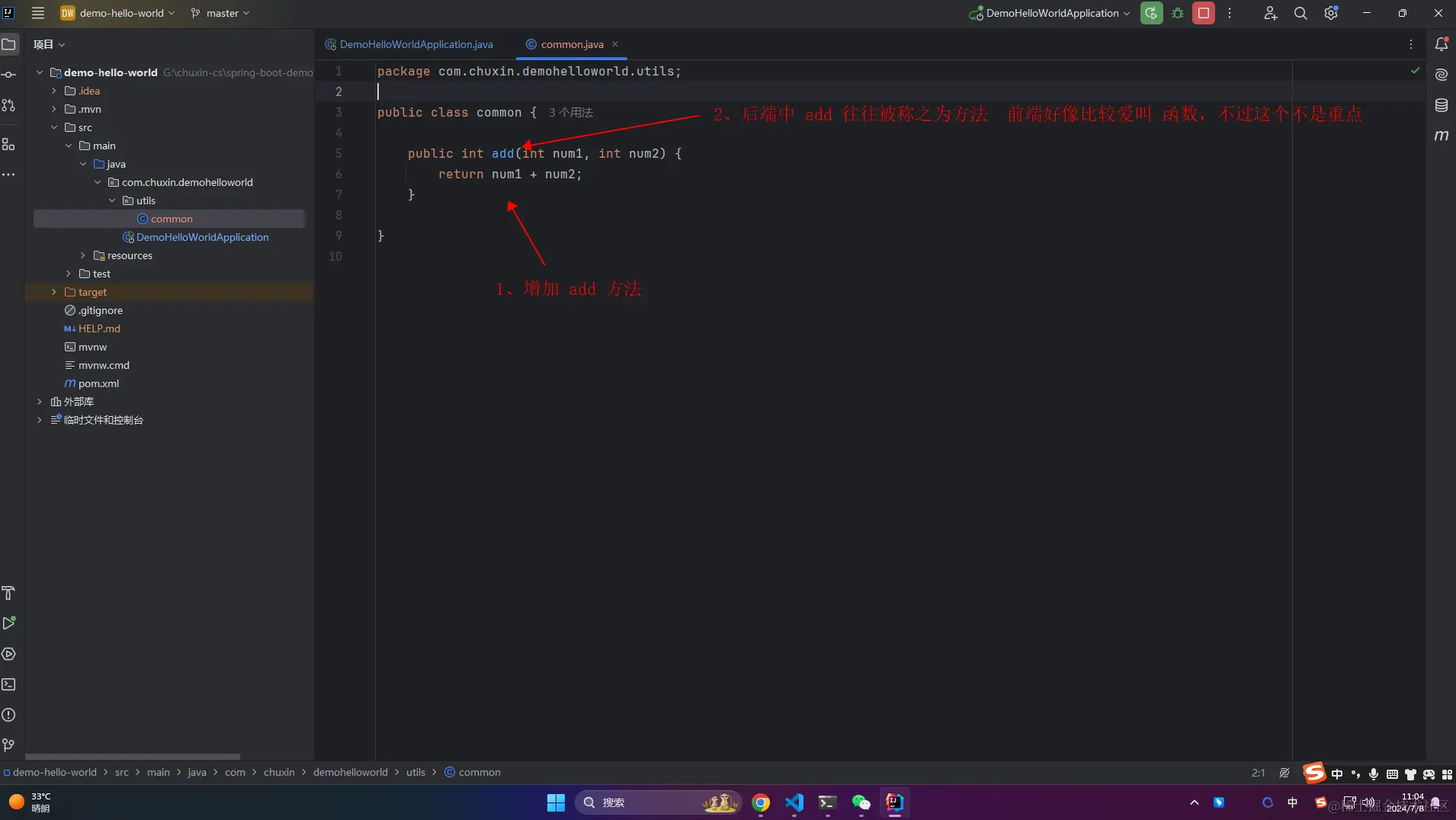Open Code With Me user icon
Image resolution: width=1456 pixels, height=820 pixels.
1270,13
